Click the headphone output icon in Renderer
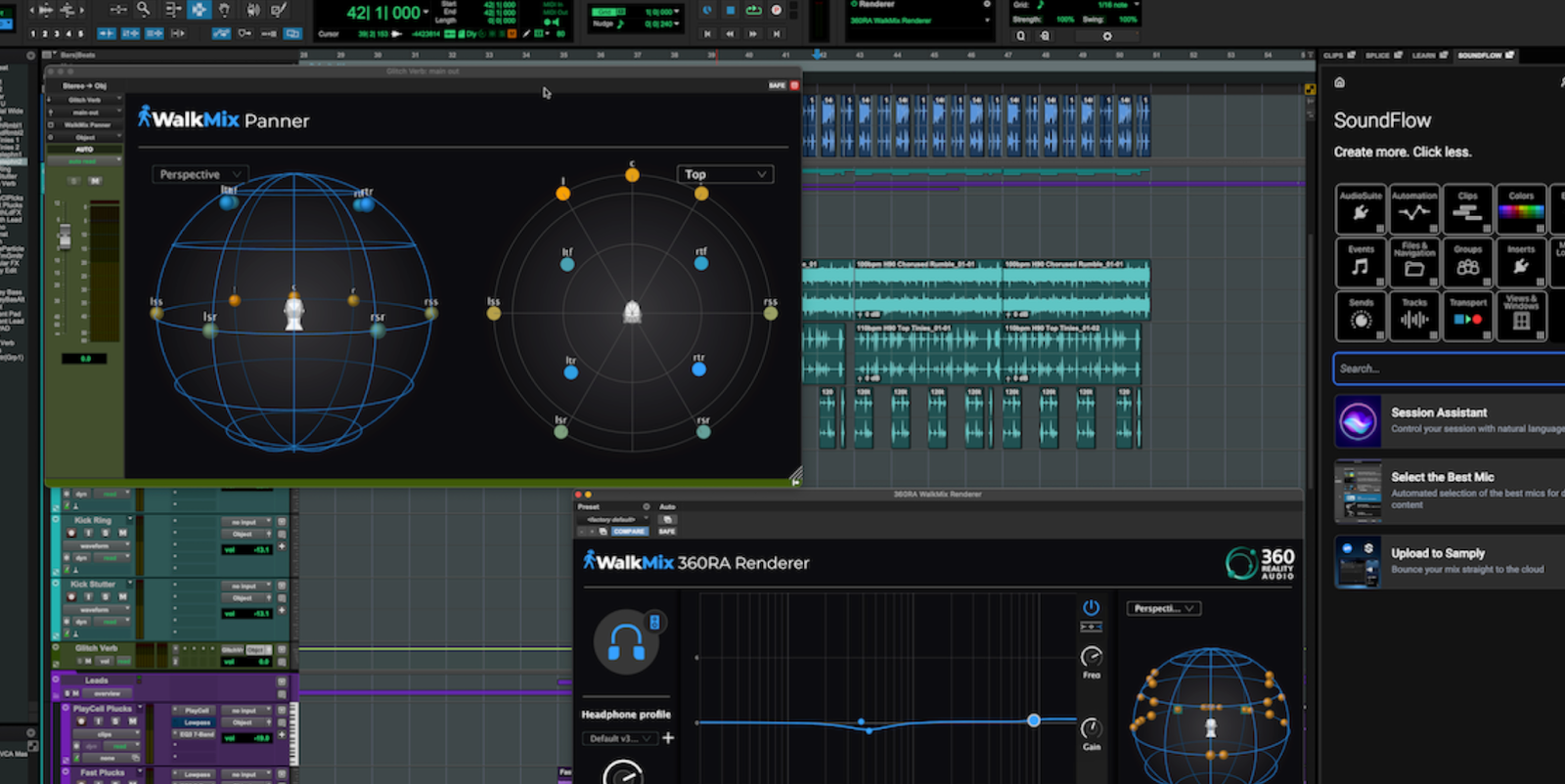 tap(626, 642)
